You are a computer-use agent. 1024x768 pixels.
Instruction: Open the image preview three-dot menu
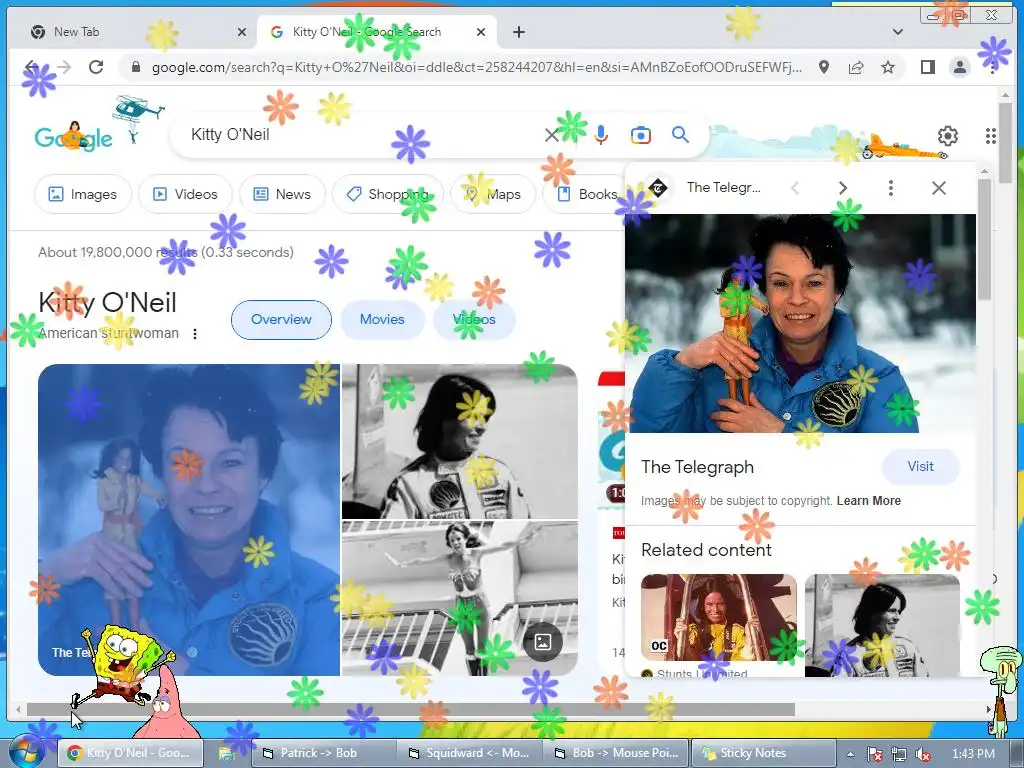(x=890, y=188)
